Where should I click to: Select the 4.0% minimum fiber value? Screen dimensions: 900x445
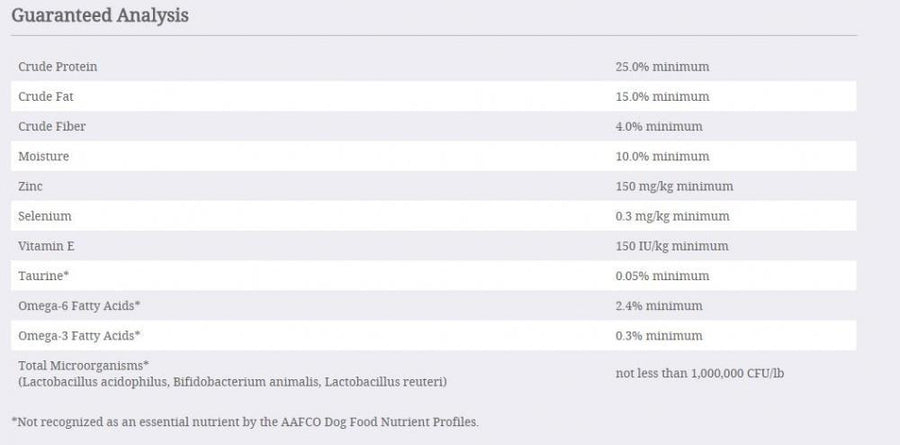point(659,126)
